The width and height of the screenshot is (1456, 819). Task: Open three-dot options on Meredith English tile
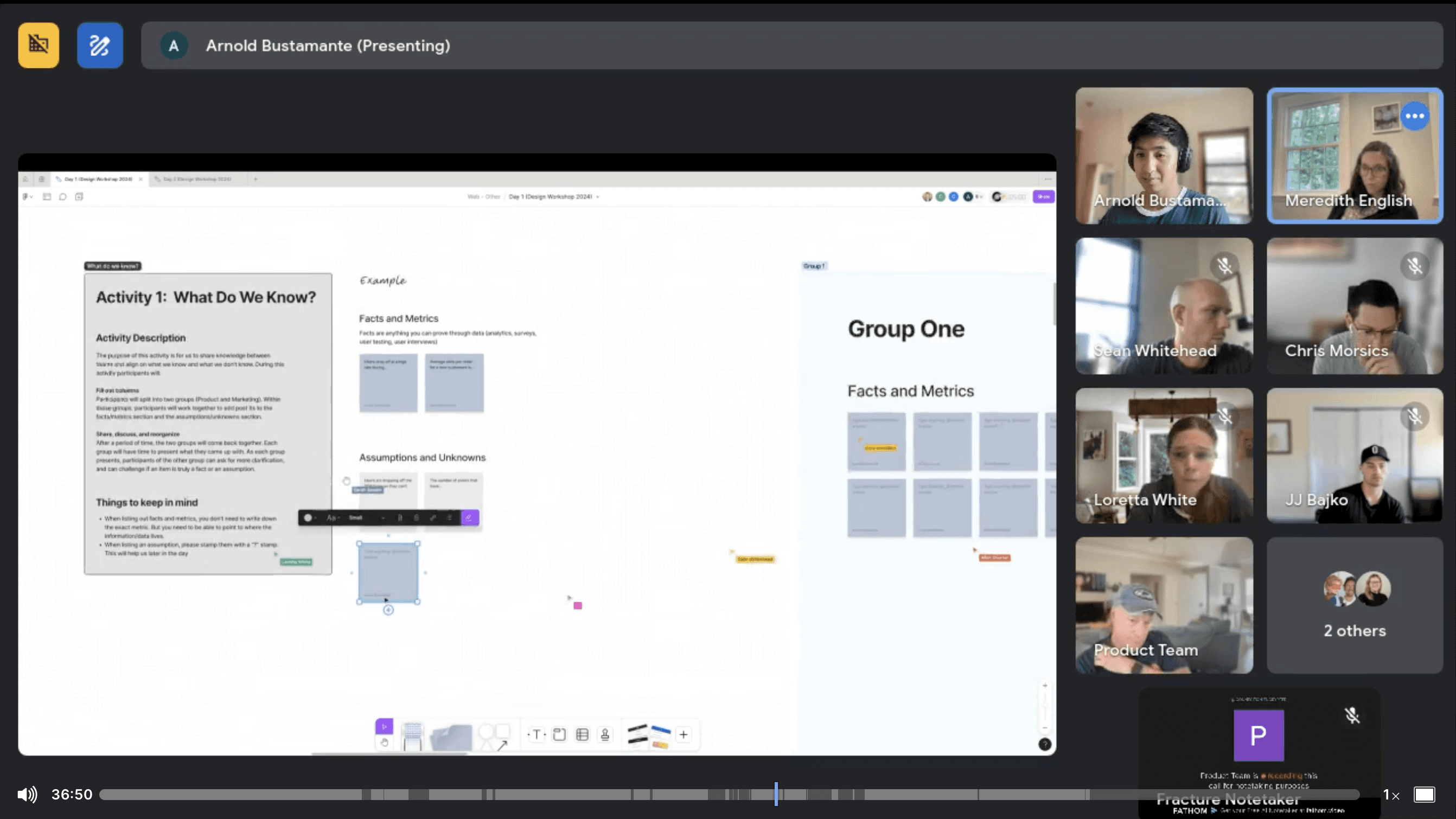pyautogui.click(x=1415, y=116)
